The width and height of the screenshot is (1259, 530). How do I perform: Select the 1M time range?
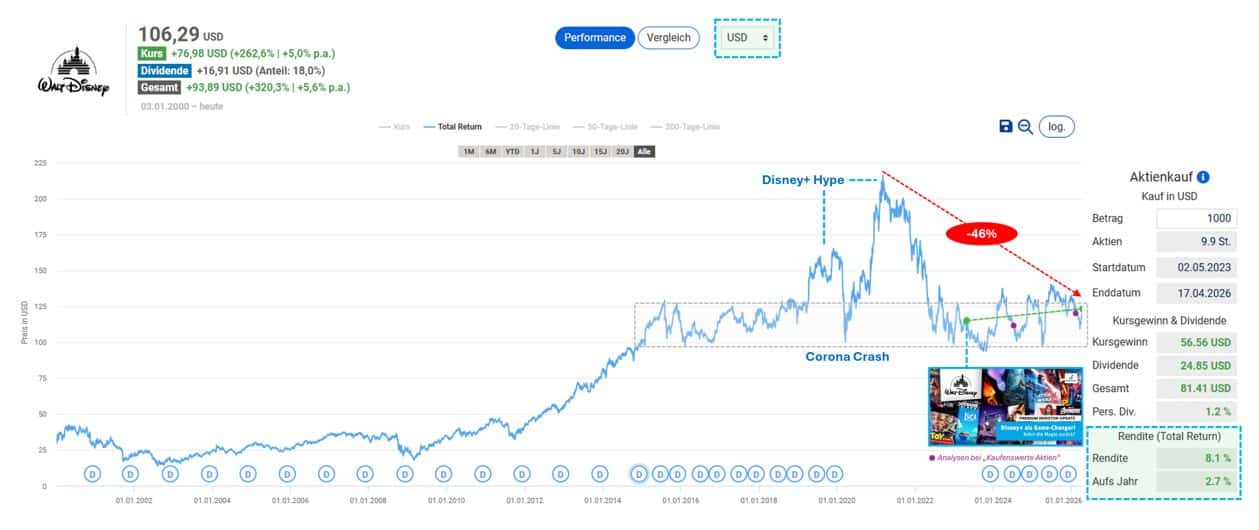[x=468, y=151]
